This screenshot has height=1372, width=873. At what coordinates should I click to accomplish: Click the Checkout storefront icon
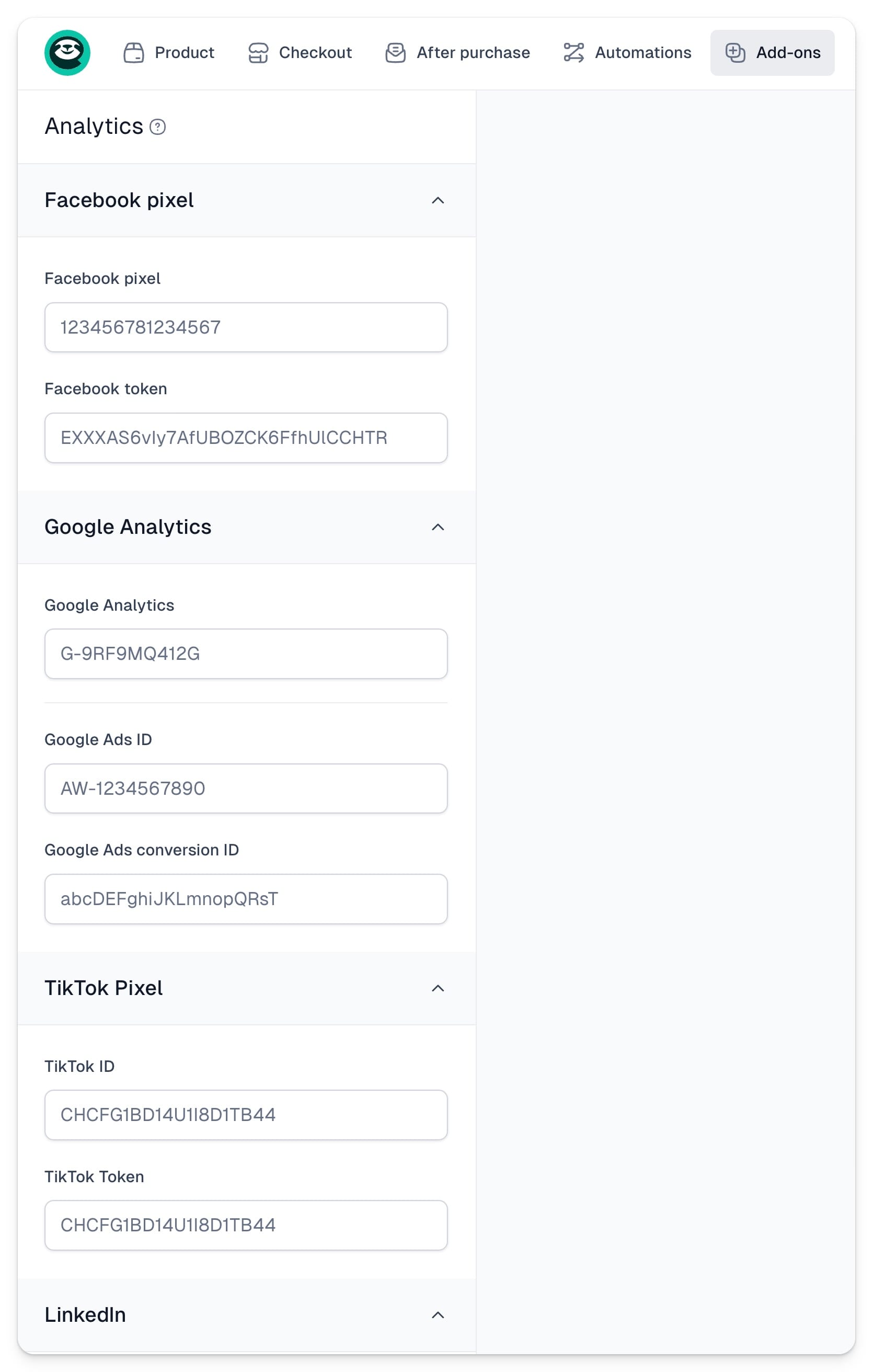258,52
